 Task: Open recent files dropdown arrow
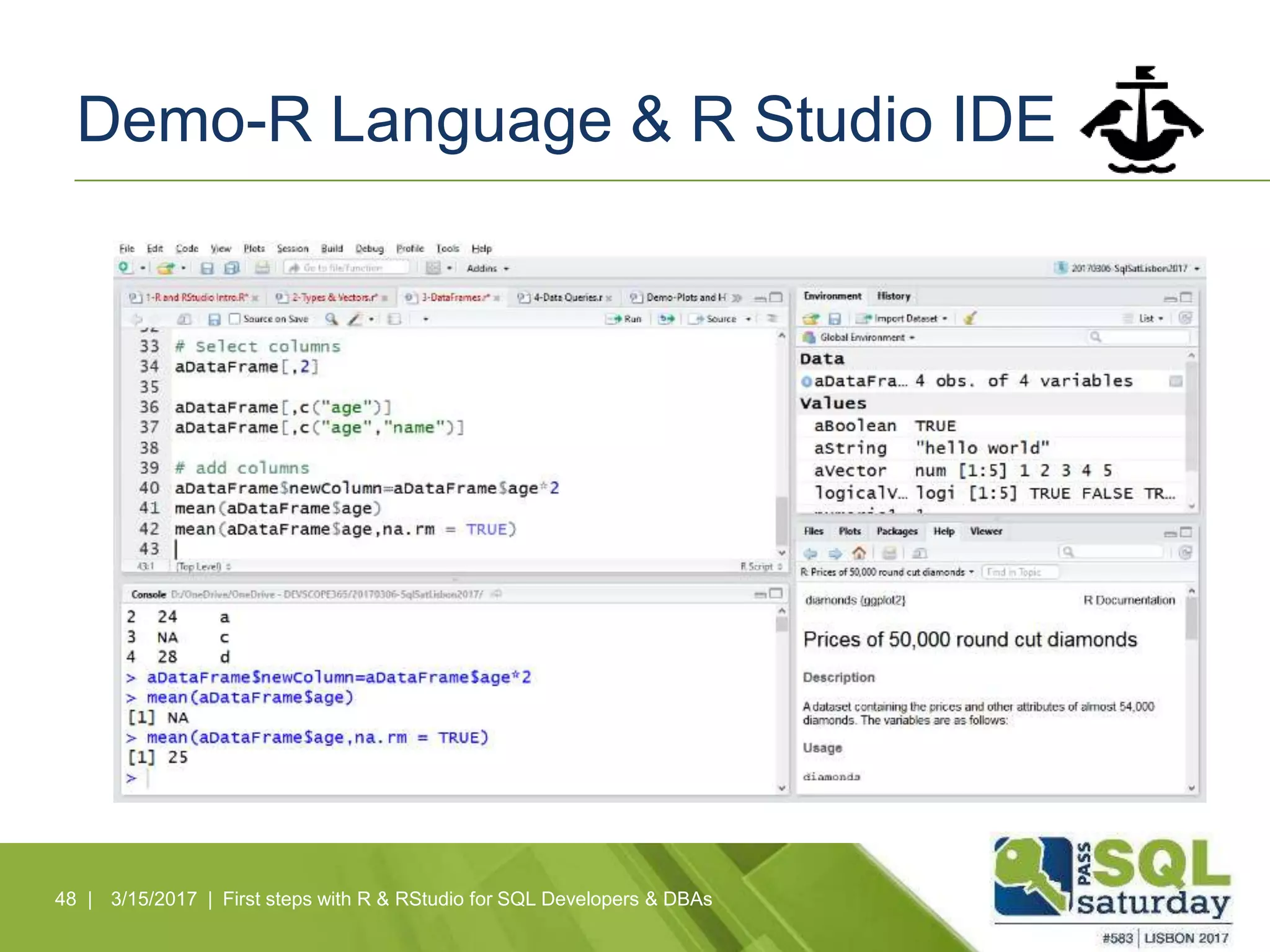184,268
